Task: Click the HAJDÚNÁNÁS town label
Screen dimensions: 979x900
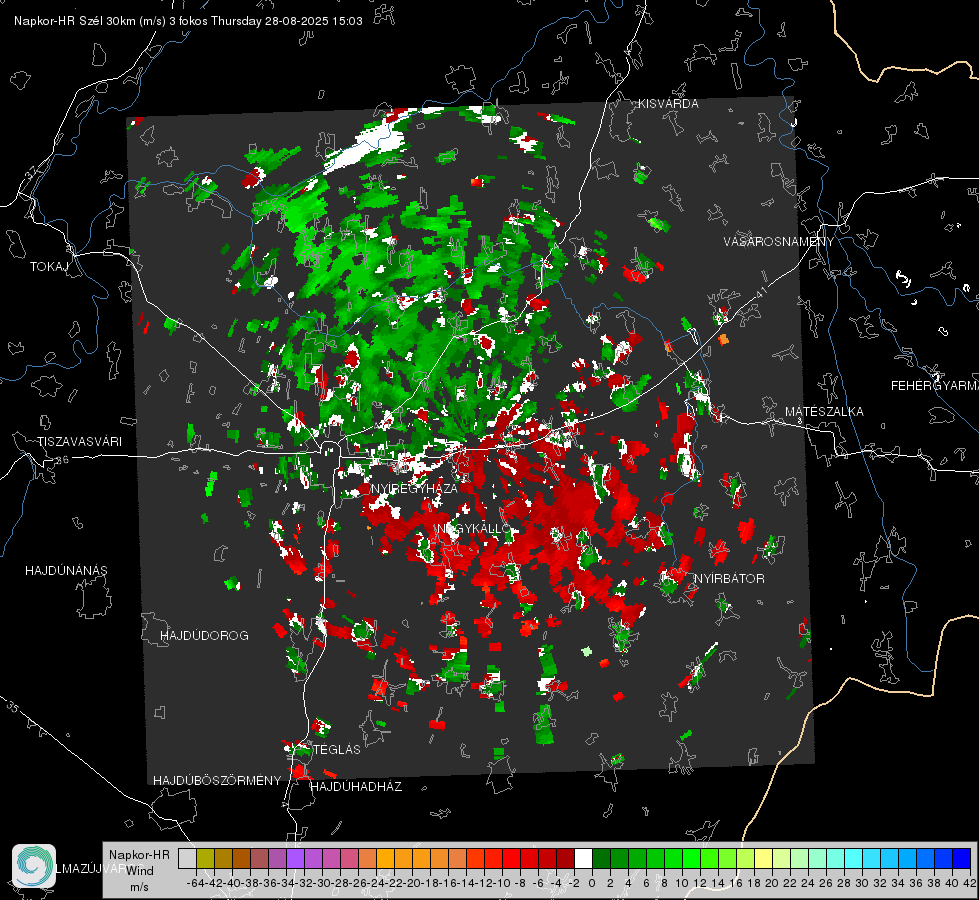Action: coord(66,571)
